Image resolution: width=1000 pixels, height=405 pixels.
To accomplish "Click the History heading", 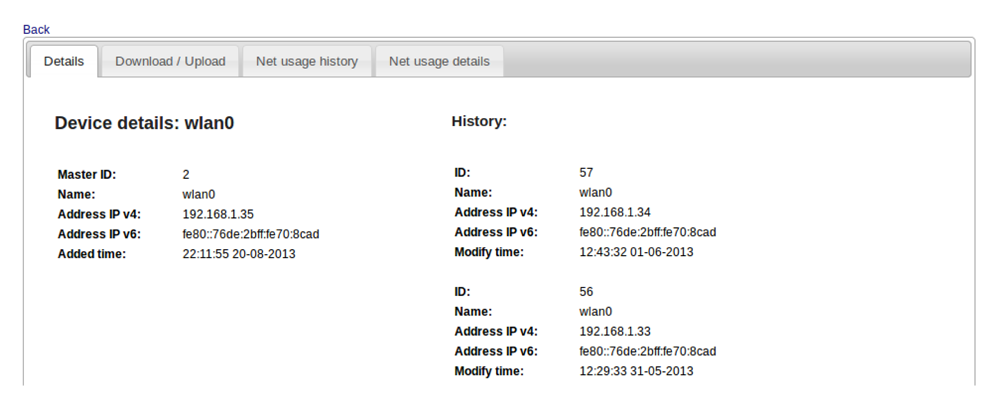I will click(479, 121).
